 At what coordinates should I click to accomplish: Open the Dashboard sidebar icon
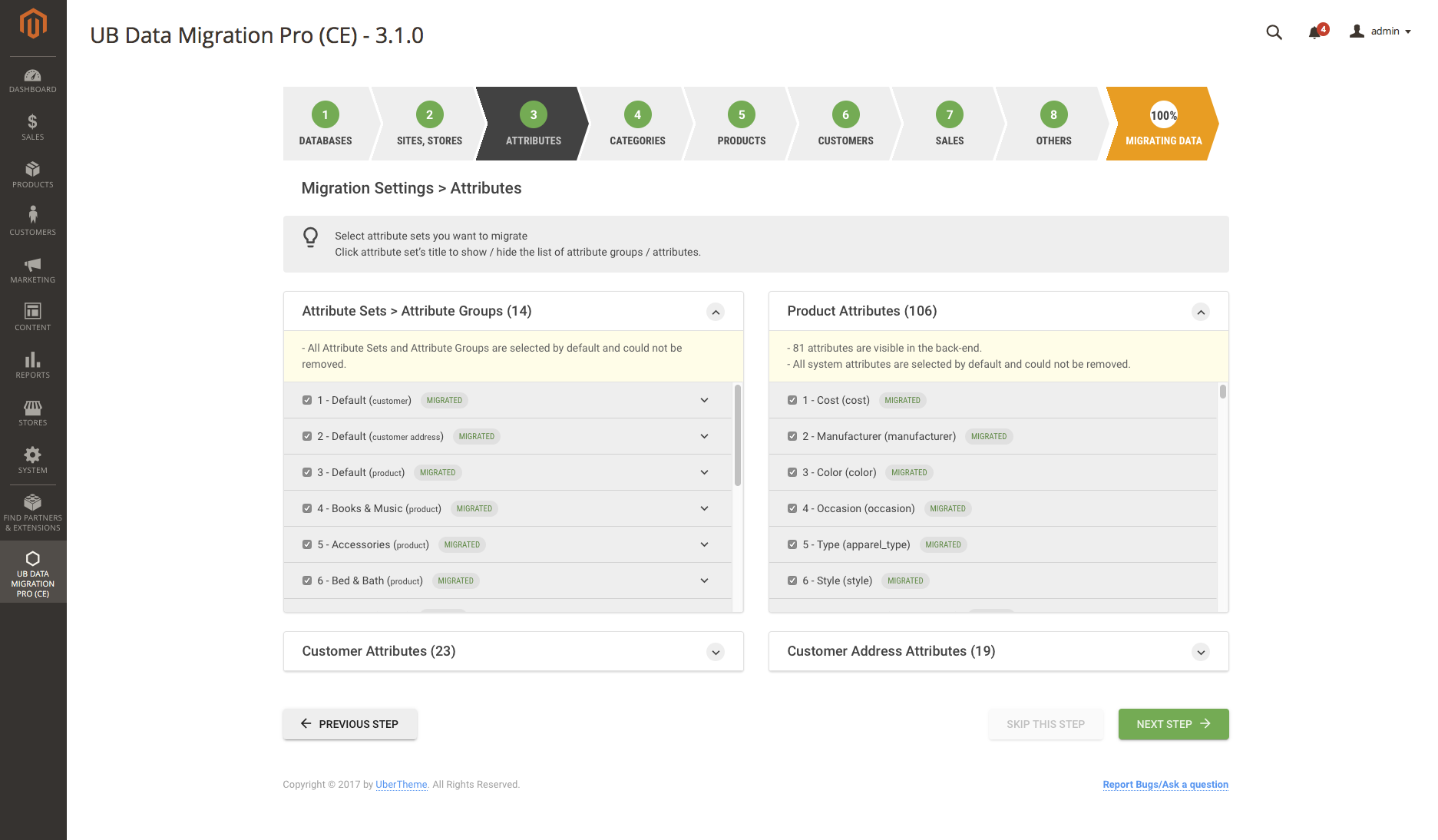pyautogui.click(x=33, y=75)
